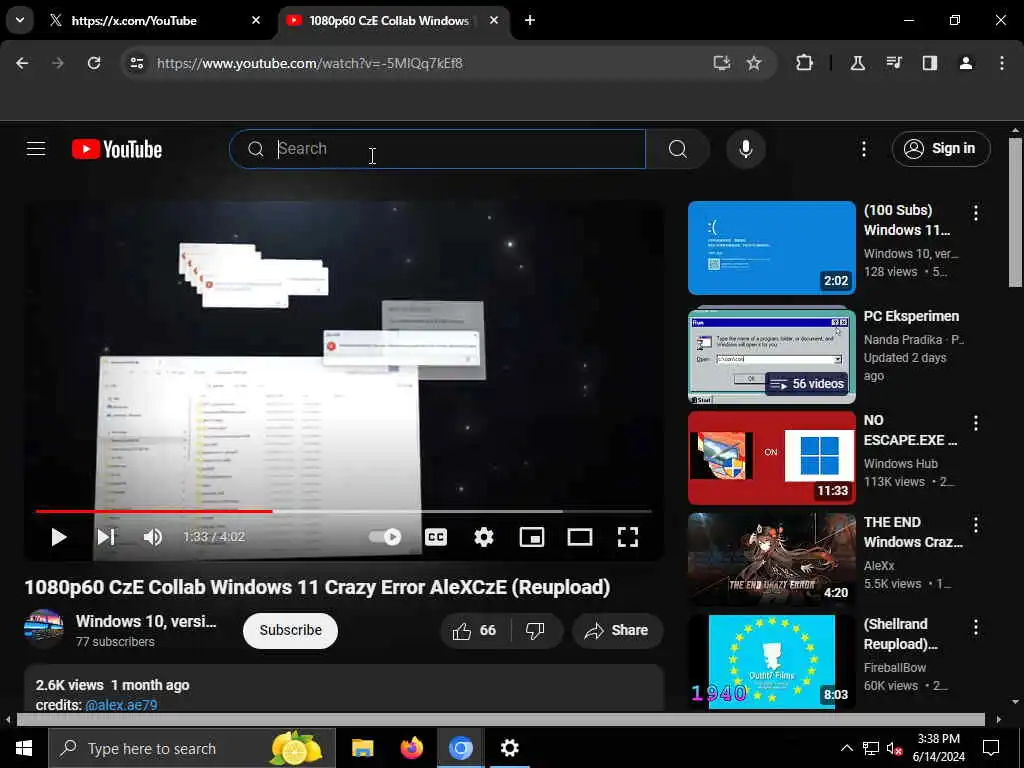This screenshot has height=768, width=1024.
Task: Search with your voice microphone button
Action: coord(746,149)
